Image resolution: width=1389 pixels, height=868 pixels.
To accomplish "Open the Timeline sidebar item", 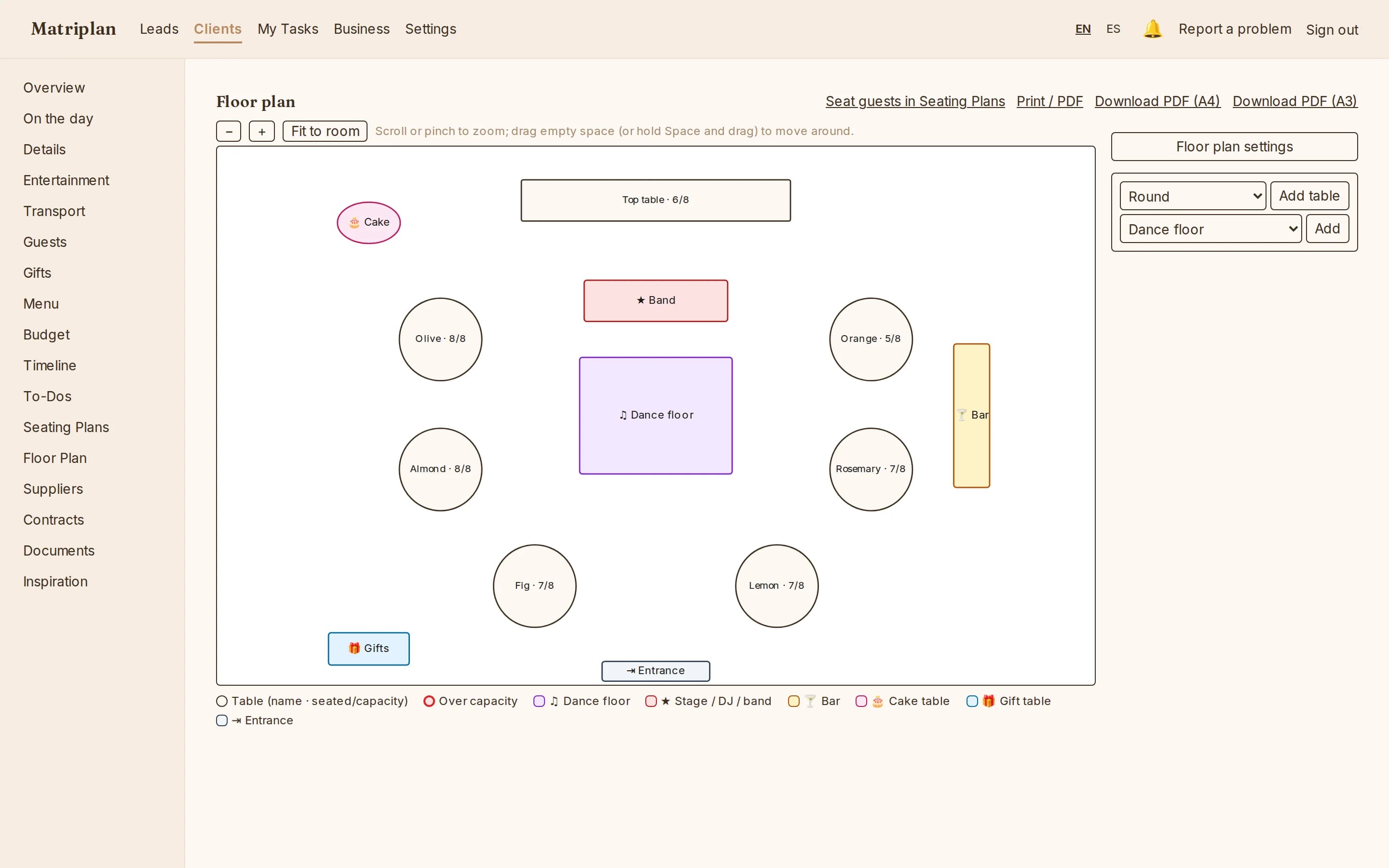I will [49, 366].
